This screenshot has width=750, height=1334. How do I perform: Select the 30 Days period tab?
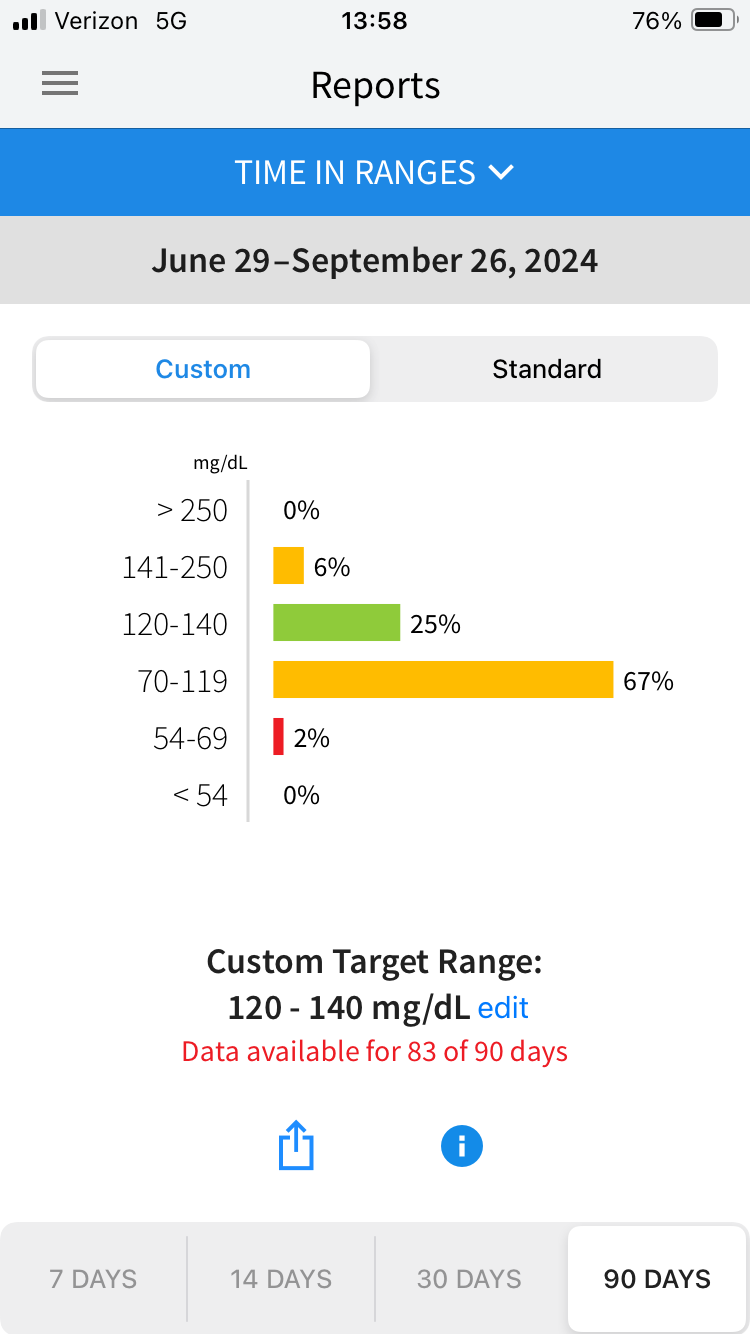[469, 1279]
